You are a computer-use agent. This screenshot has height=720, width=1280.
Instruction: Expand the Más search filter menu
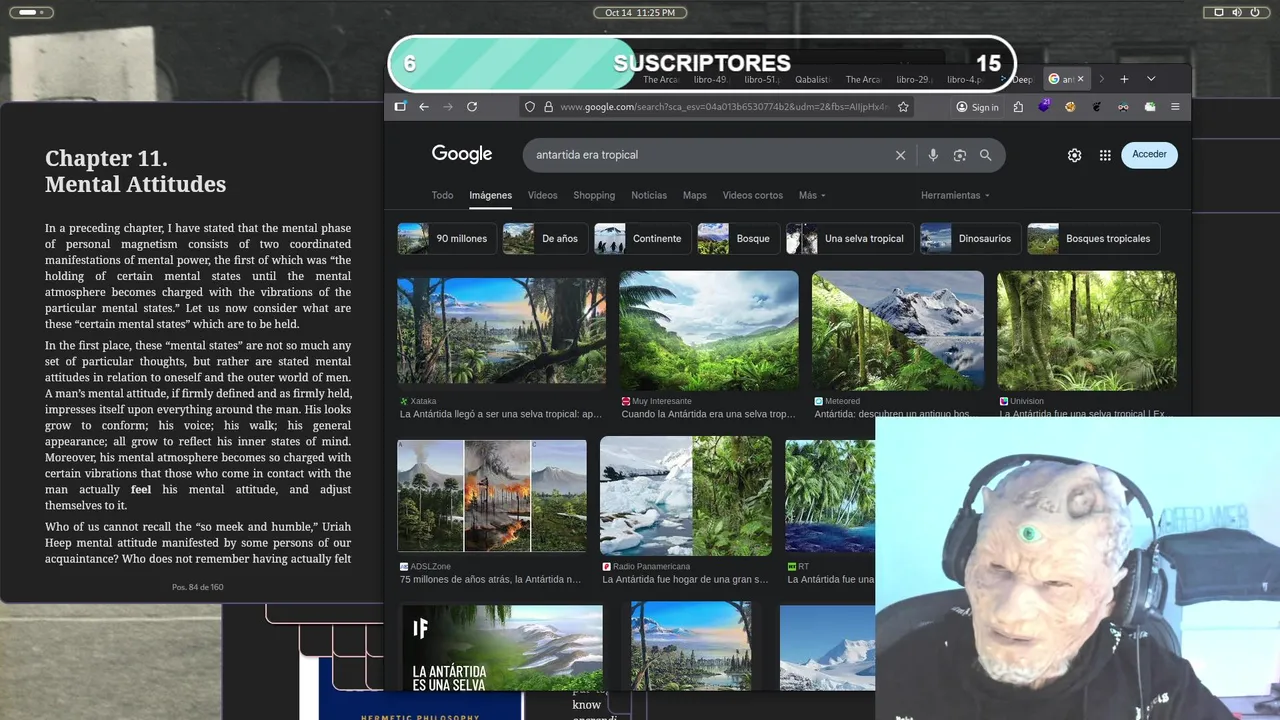(812, 195)
